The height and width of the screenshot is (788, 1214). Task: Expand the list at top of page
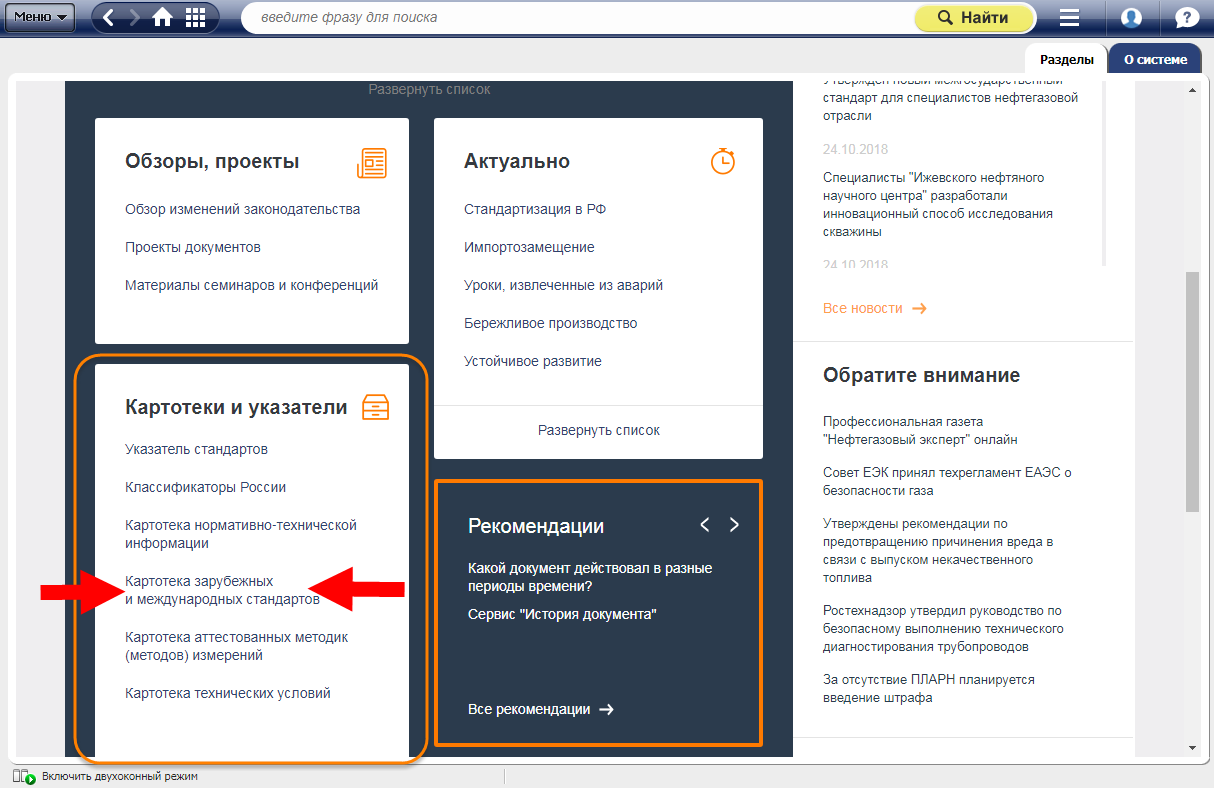click(429, 89)
